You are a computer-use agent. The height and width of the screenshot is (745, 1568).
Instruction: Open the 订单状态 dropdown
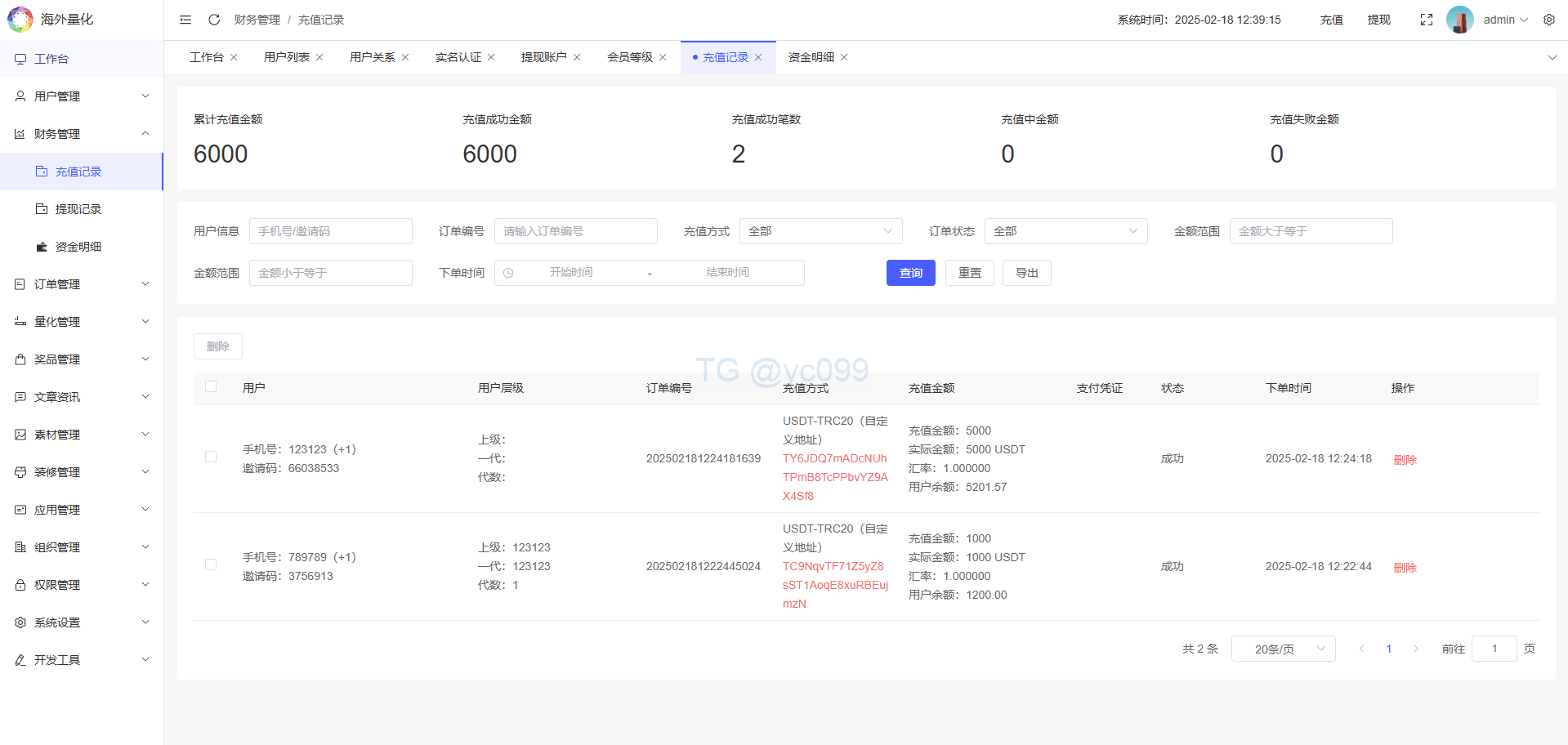[1065, 231]
